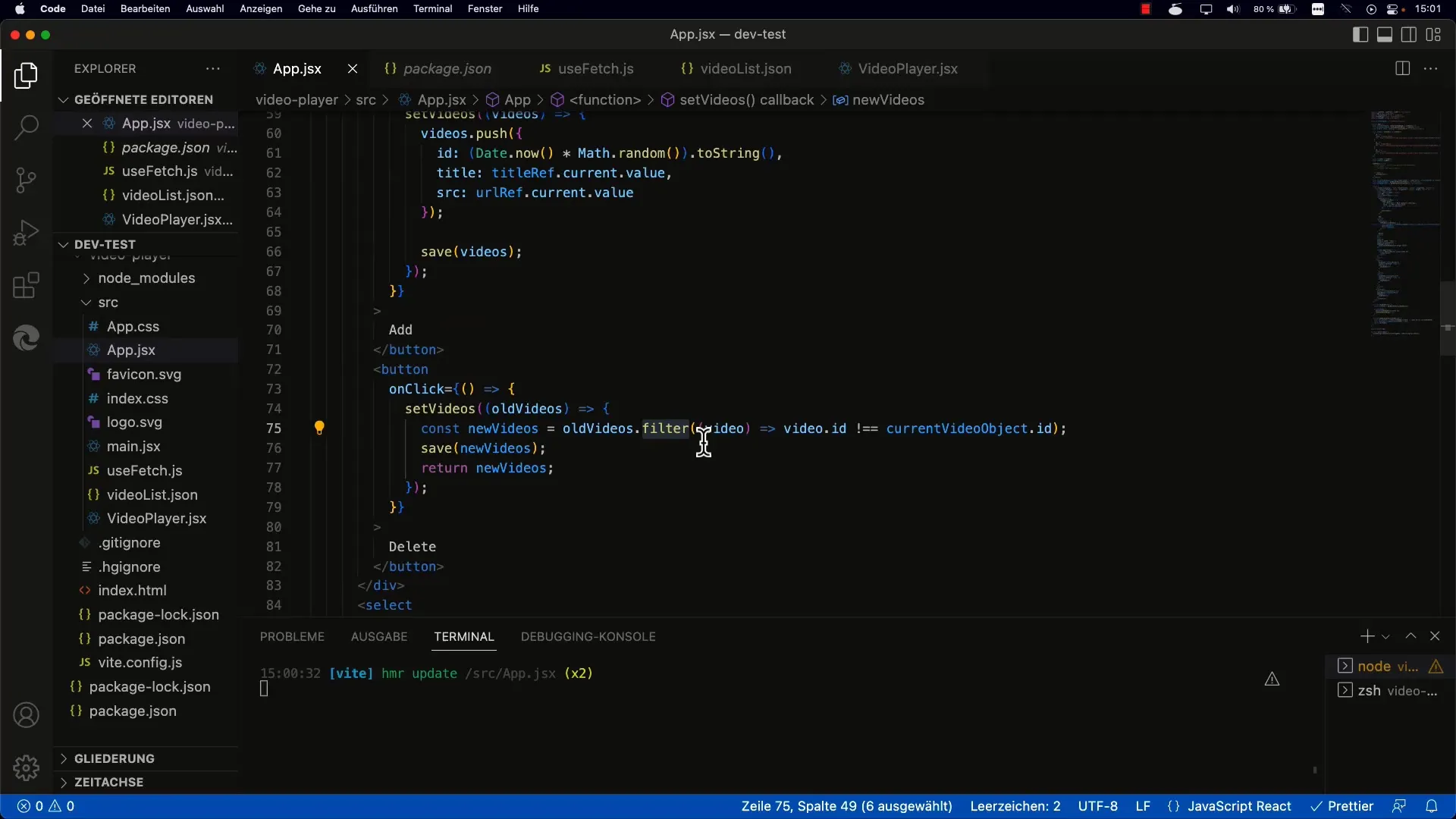The height and width of the screenshot is (819, 1456).
Task: Open the terminal launch profile dropdown
Action: pyautogui.click(x=1385, y=637)
